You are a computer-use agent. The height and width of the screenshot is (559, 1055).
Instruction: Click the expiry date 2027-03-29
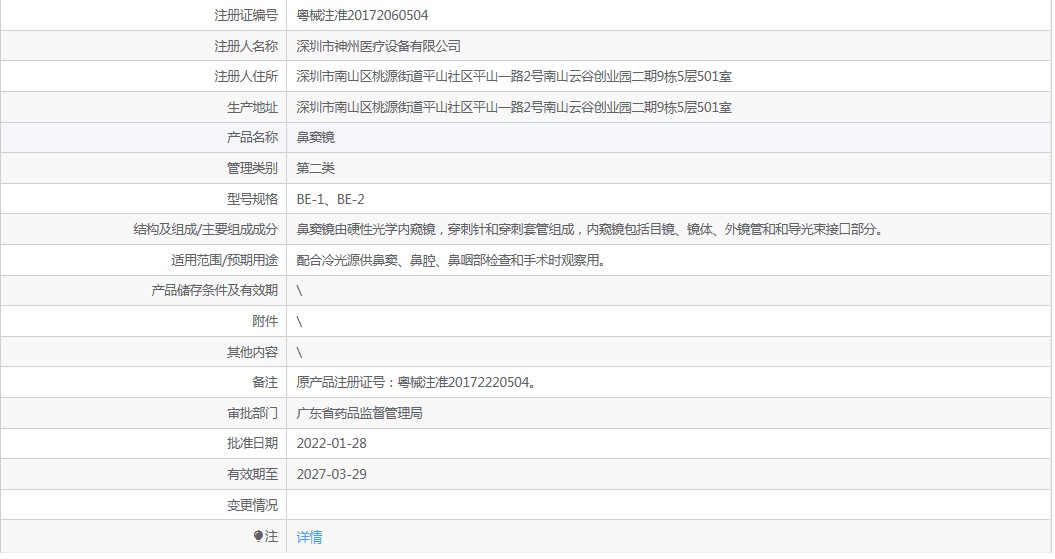tap(332, 474)
